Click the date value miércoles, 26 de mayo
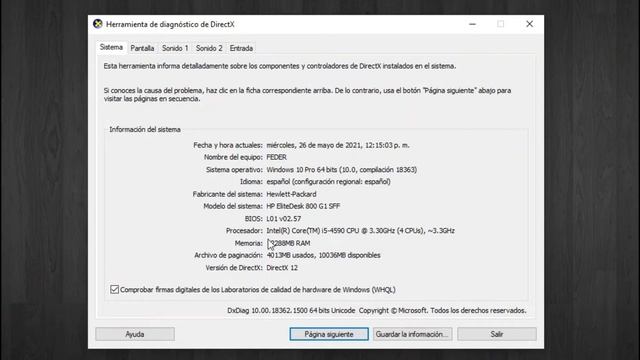 (x=338, y=145)
